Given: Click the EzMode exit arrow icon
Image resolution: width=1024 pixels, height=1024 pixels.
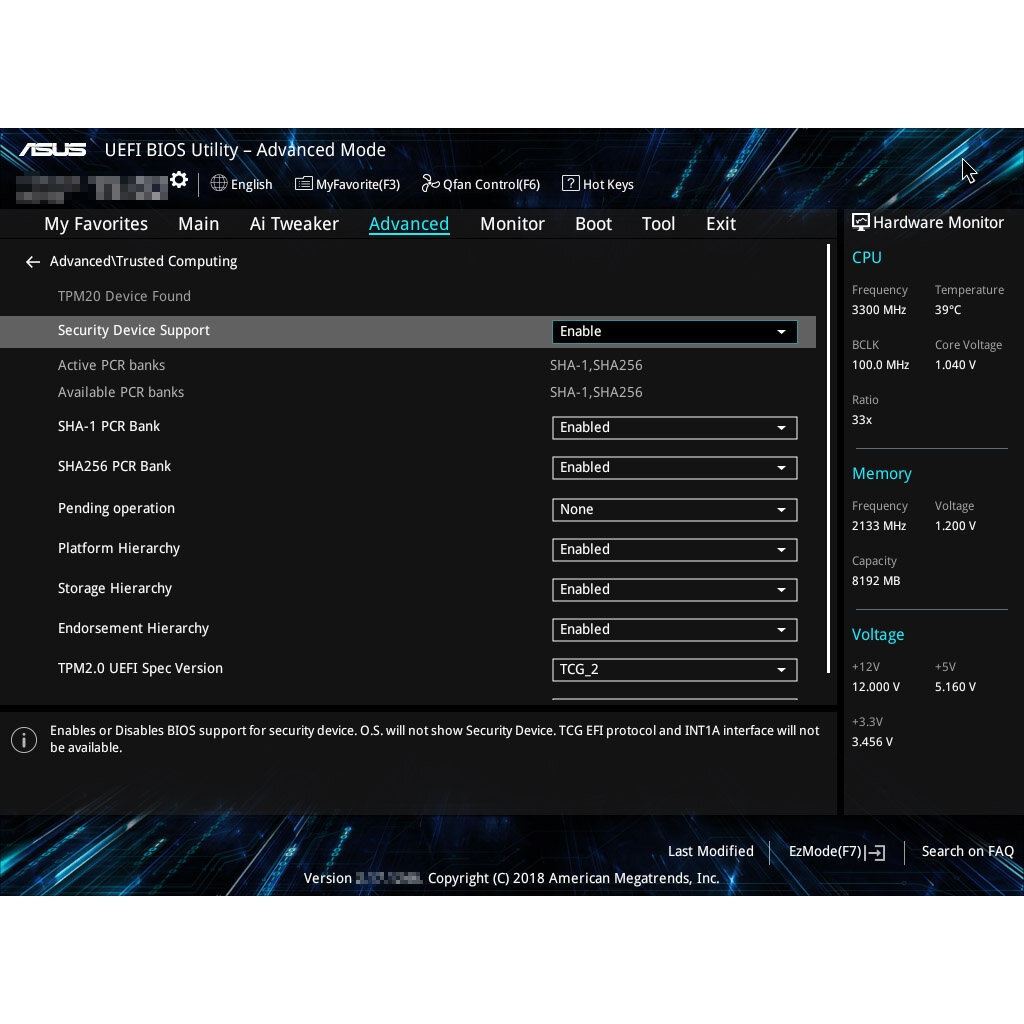Looking at the screenshot, I should coord(877,852).
